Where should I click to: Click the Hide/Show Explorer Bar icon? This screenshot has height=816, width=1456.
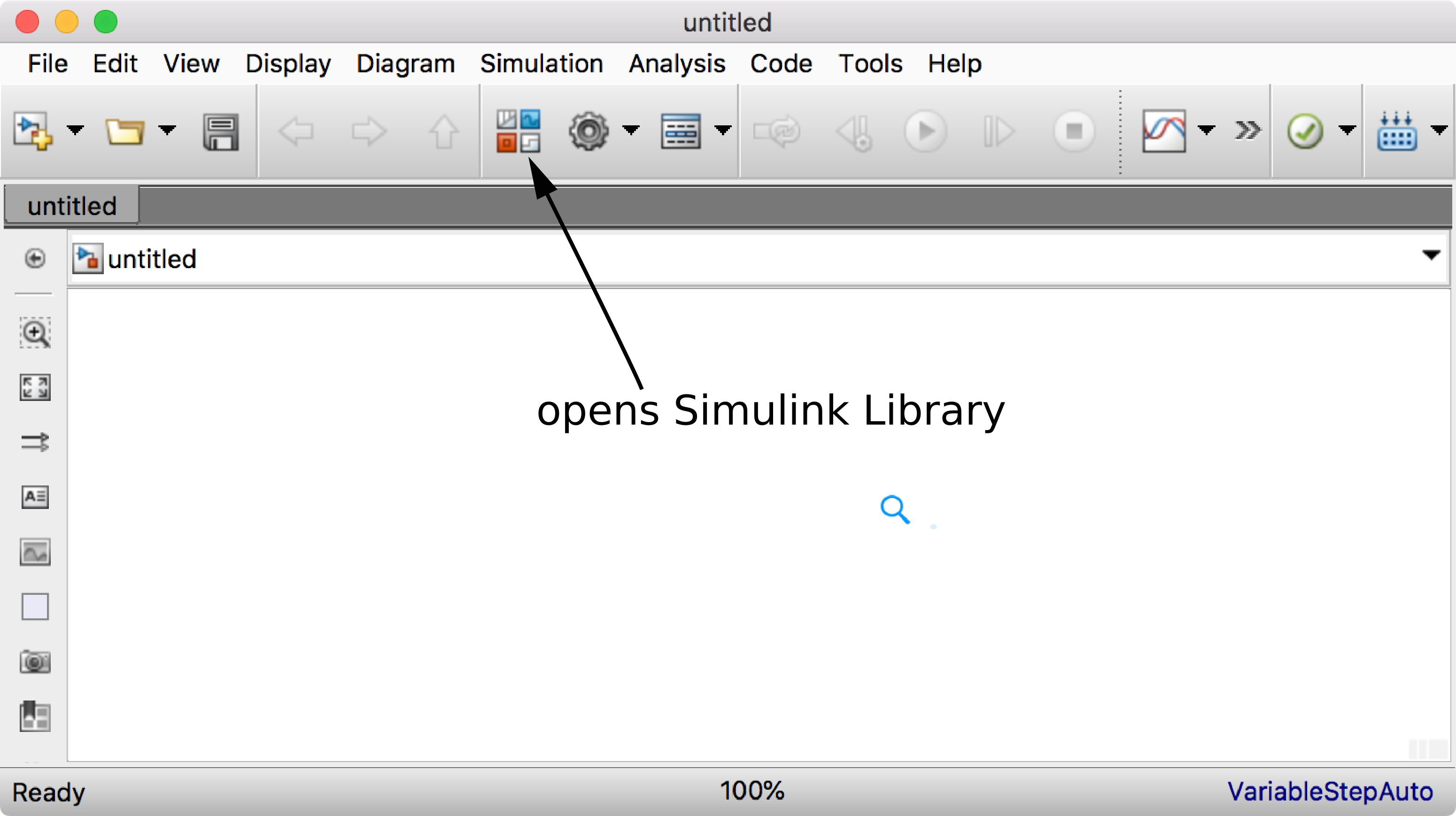(x=35, y=258)
